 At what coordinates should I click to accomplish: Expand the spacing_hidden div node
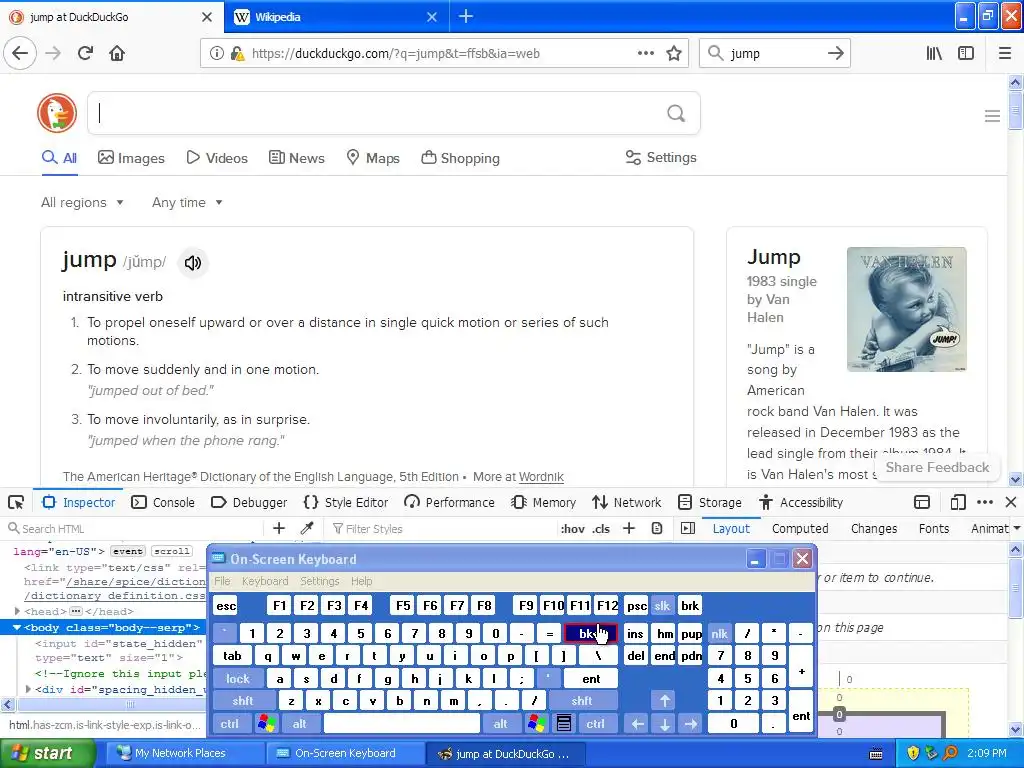click(x=28, y=689)
